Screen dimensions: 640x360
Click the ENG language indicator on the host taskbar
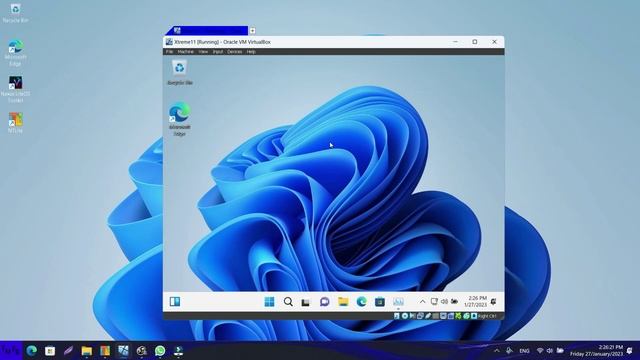pos(524,351)
